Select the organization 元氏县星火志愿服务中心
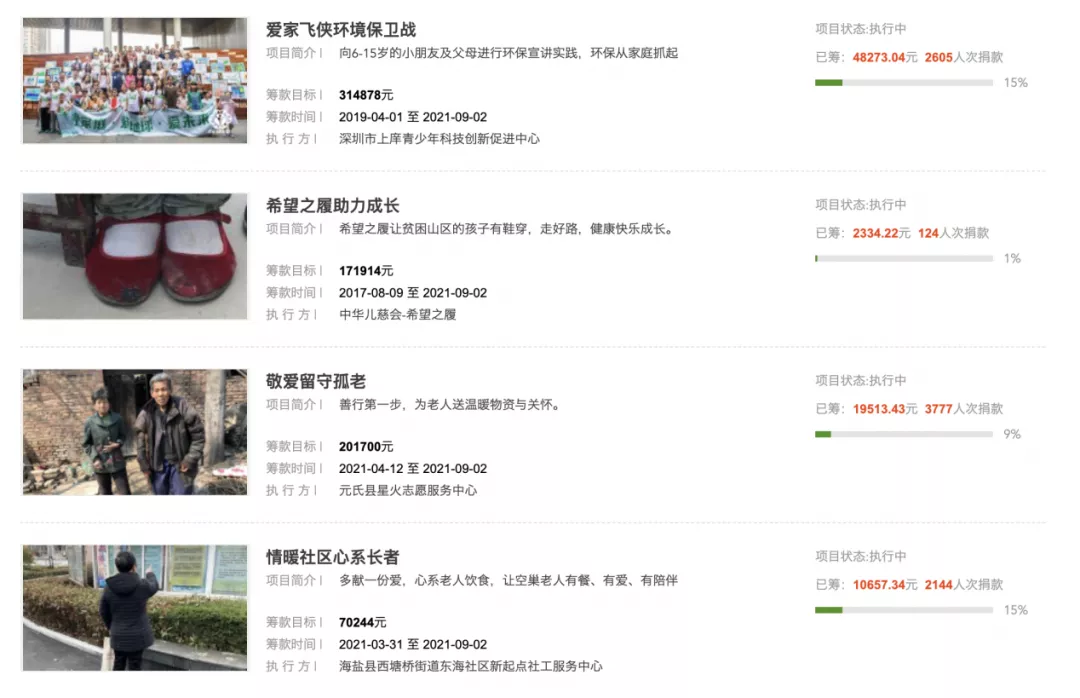Image resolution: width=1080 pixels, height=698 pixels. (408, 491)
